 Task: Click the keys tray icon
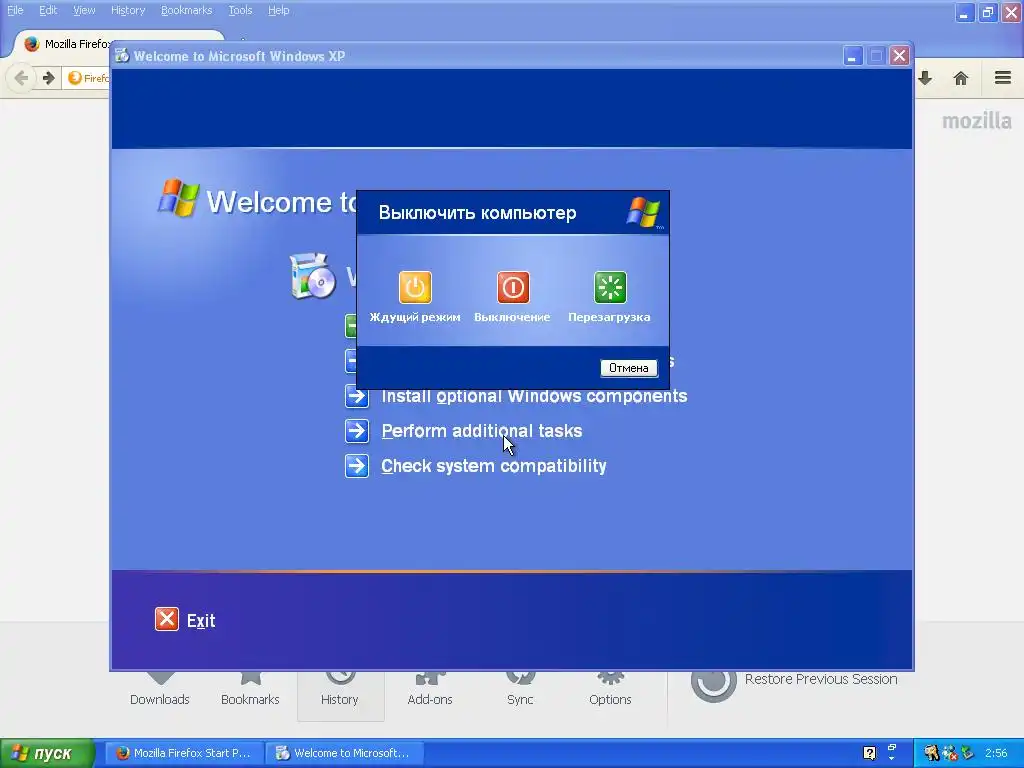931,753
